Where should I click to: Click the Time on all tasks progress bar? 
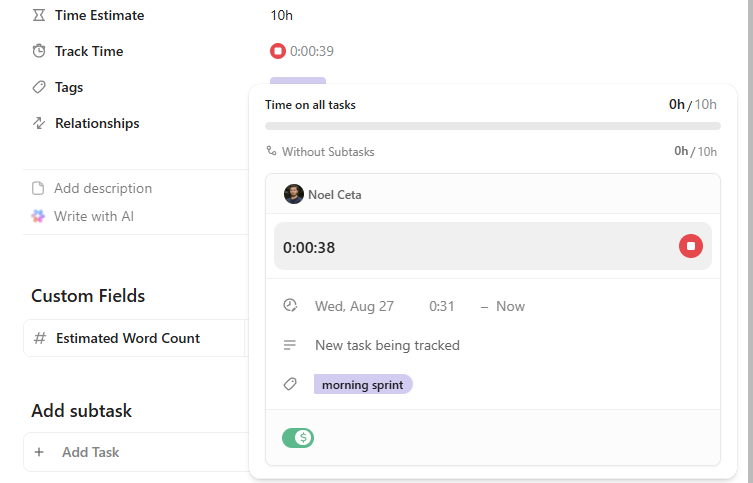point(493,126)
